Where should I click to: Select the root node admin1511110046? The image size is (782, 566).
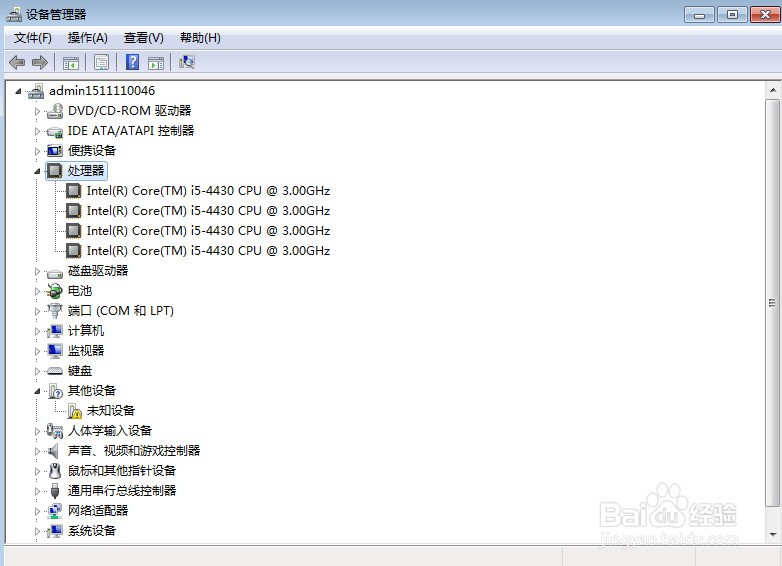pyautogui.click(x=102, y=91)
